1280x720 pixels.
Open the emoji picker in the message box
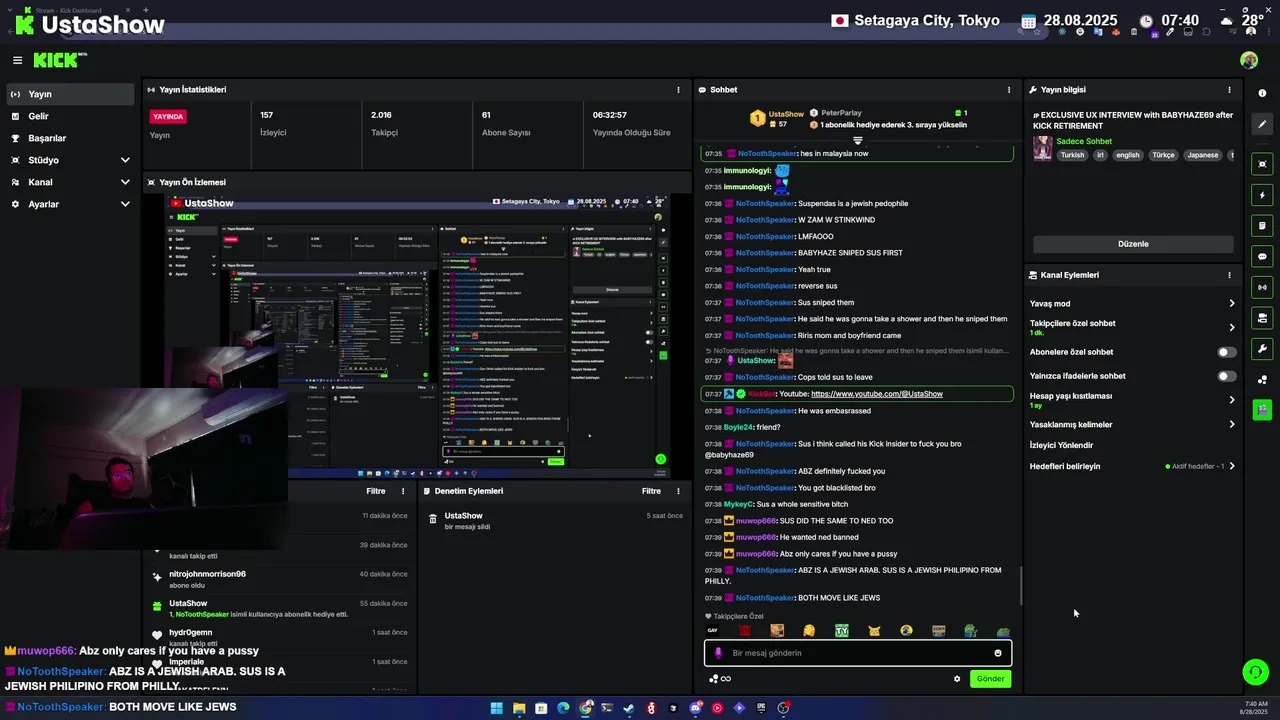coord(997,653)
